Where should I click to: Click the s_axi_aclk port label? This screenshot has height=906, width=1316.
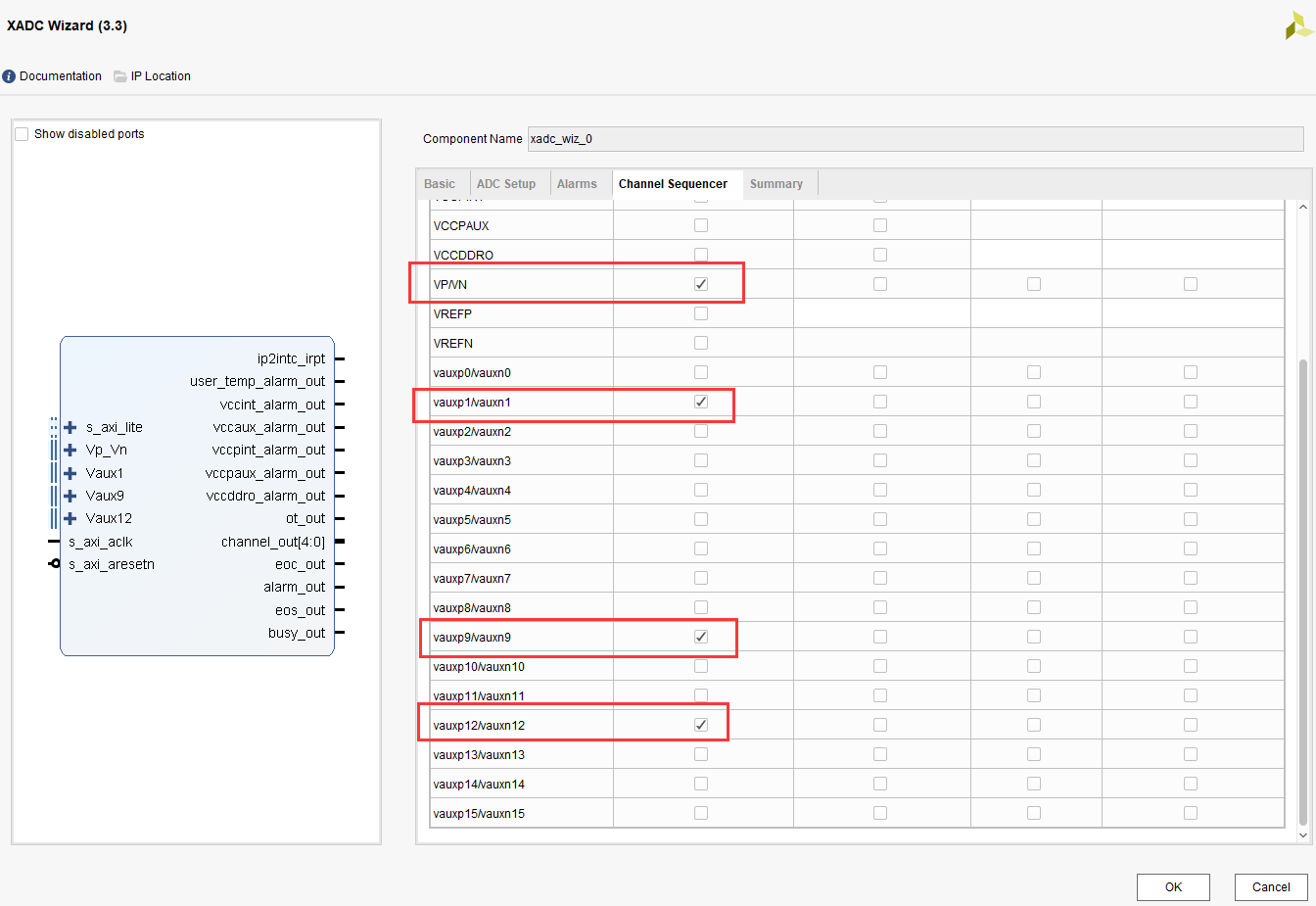click(x=101, y=542)
